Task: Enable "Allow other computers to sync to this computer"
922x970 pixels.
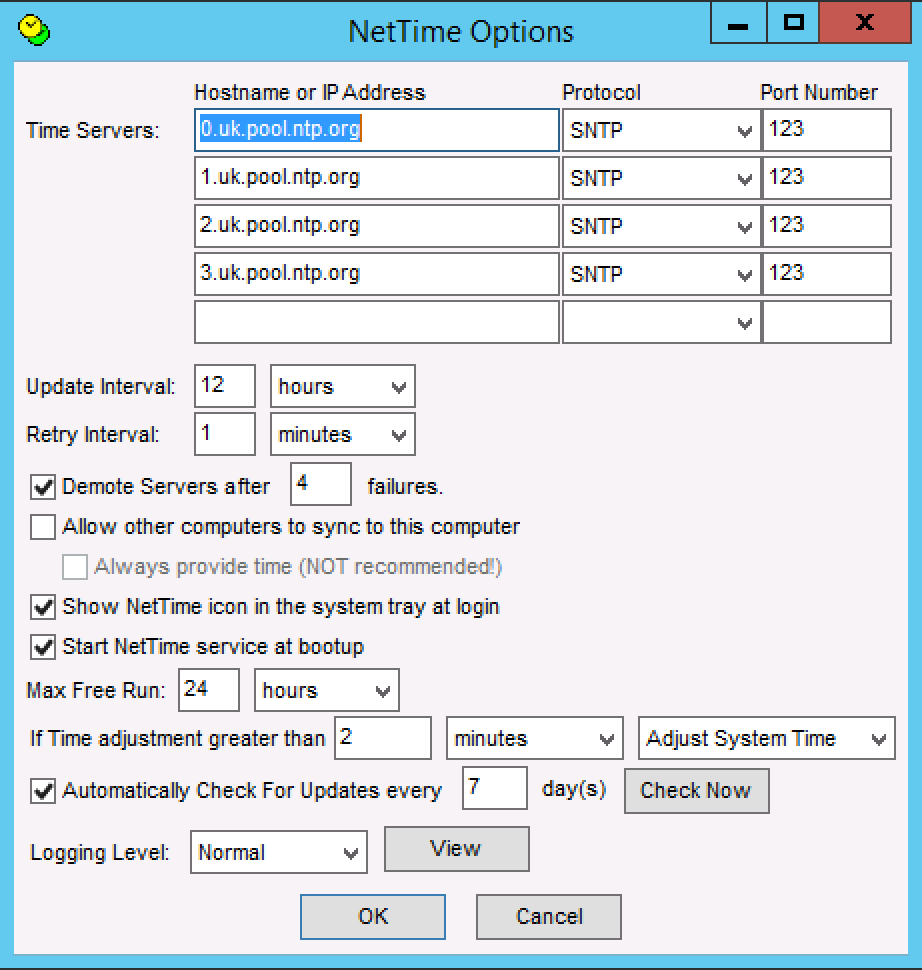Action: point(42,526)
